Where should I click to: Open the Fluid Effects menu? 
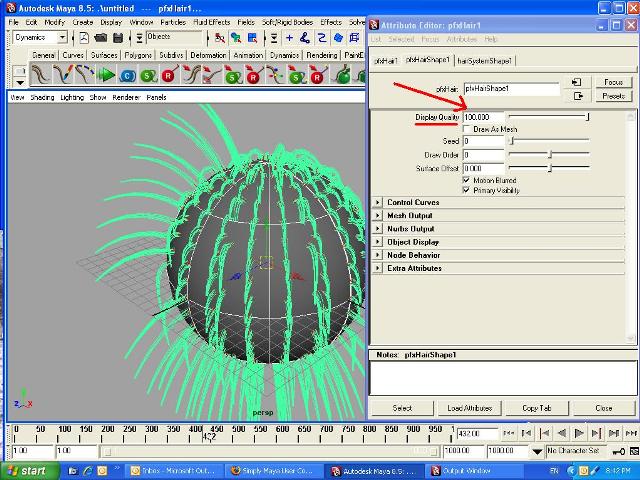211,22
